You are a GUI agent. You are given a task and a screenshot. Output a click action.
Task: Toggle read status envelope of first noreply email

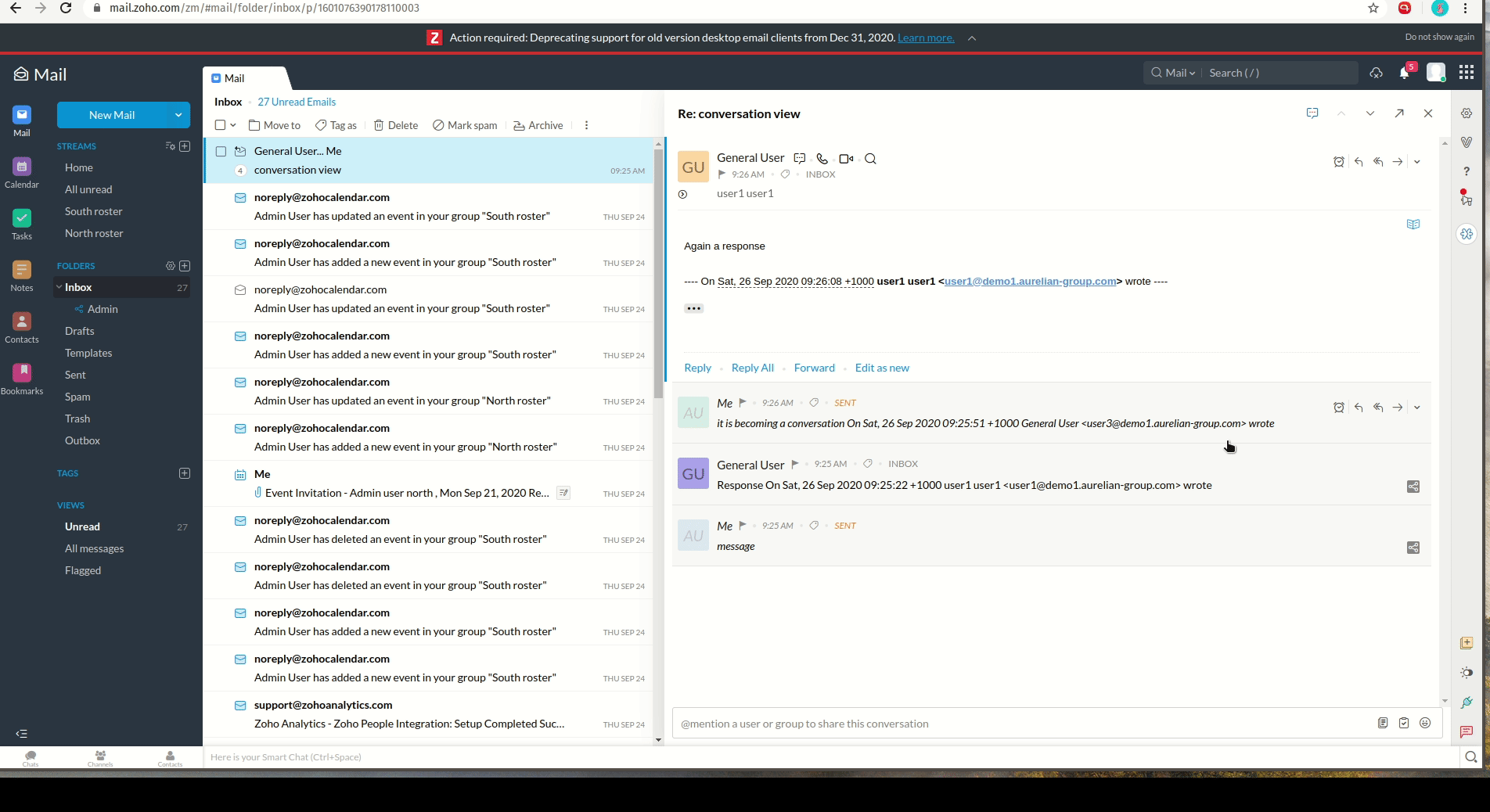tap(240, 198)
